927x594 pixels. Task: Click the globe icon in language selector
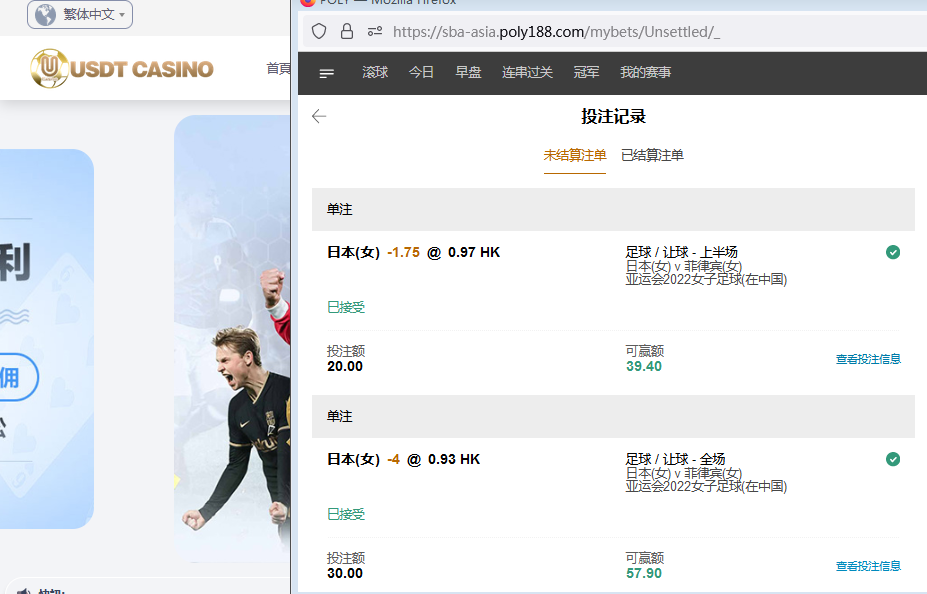46,15
